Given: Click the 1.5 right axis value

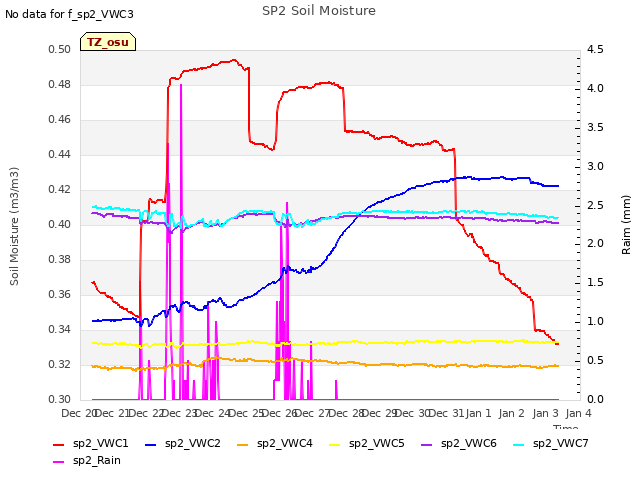Looking at the screenshot, I should 595,283.
